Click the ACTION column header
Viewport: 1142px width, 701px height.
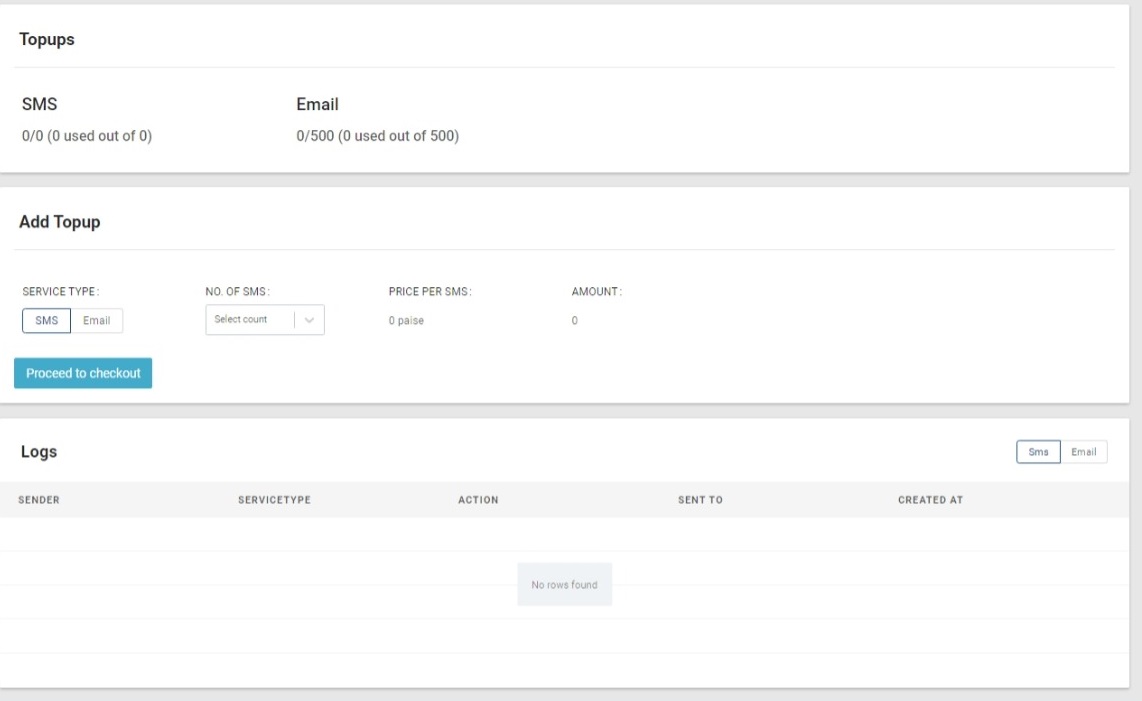(x=479, y=500)
